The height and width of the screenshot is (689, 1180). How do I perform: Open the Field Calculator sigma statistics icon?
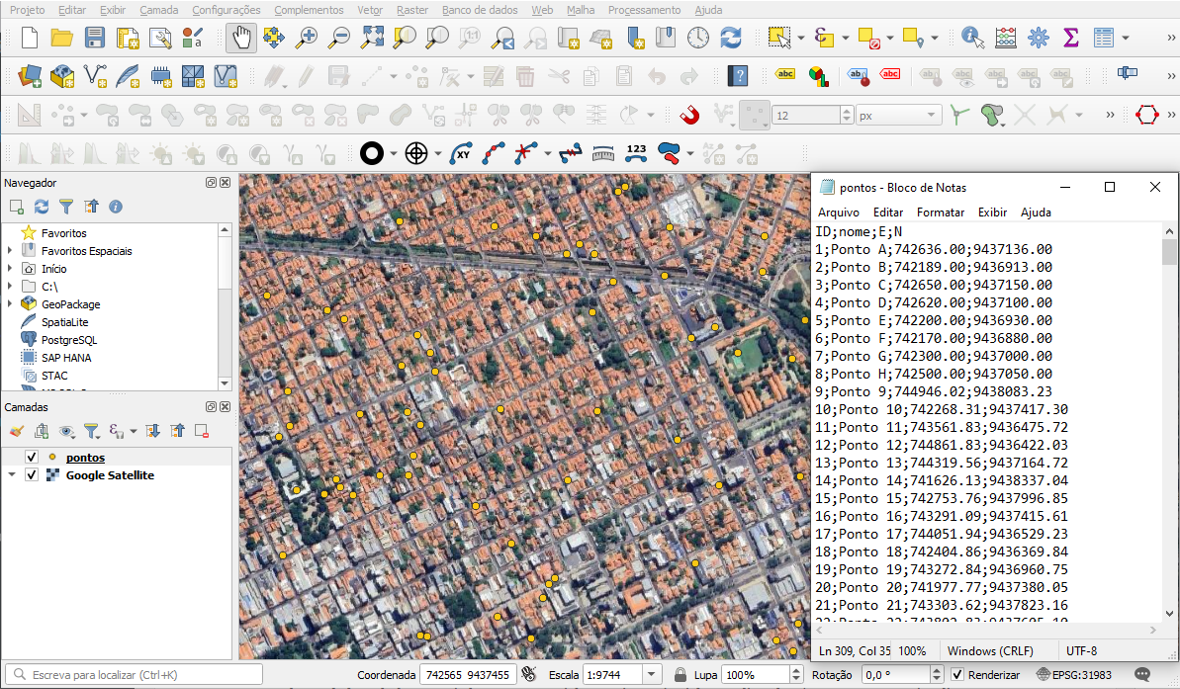coord(1071,38)
